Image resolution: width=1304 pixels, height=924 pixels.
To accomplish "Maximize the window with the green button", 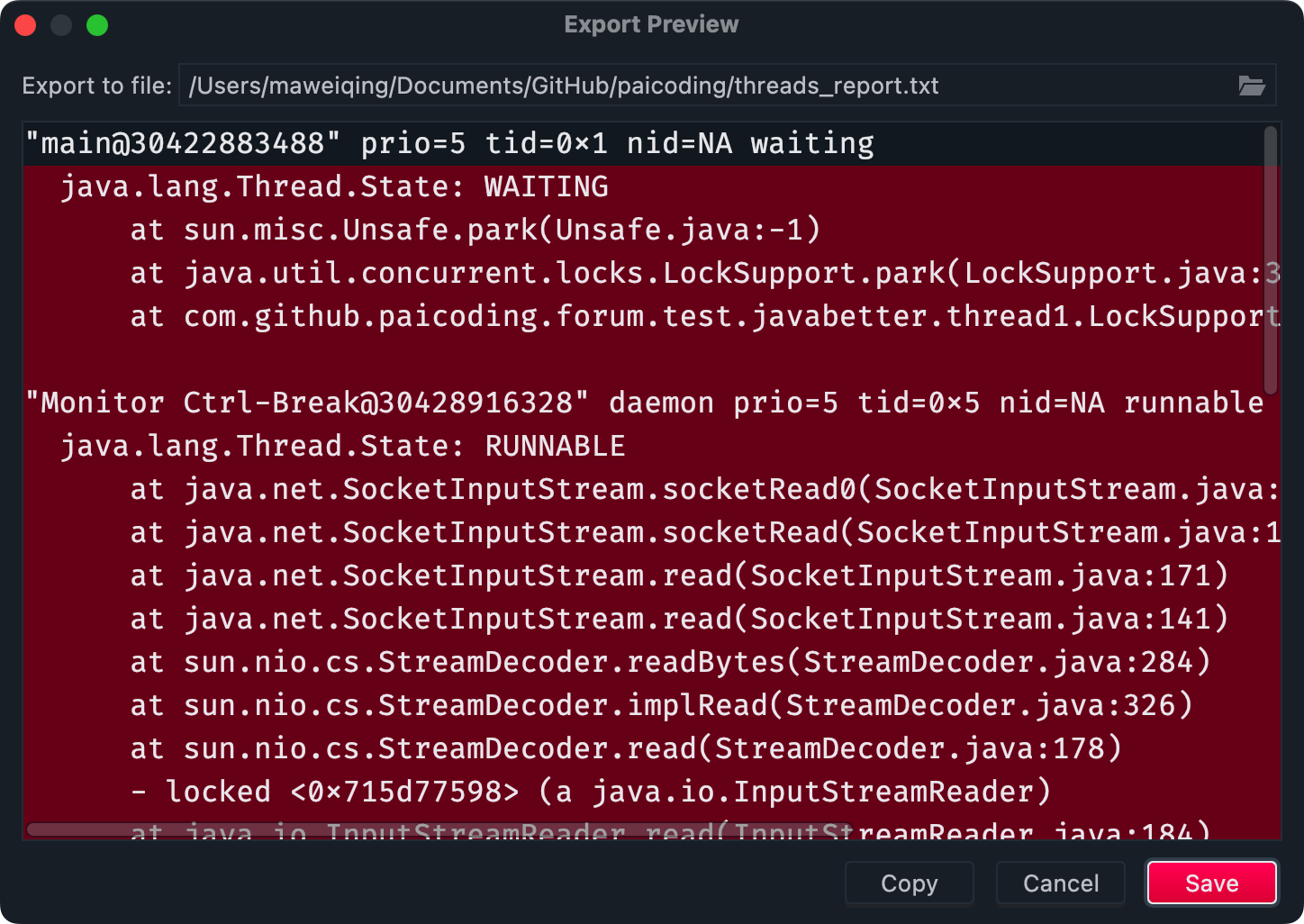I will click(x=97, y=25).
